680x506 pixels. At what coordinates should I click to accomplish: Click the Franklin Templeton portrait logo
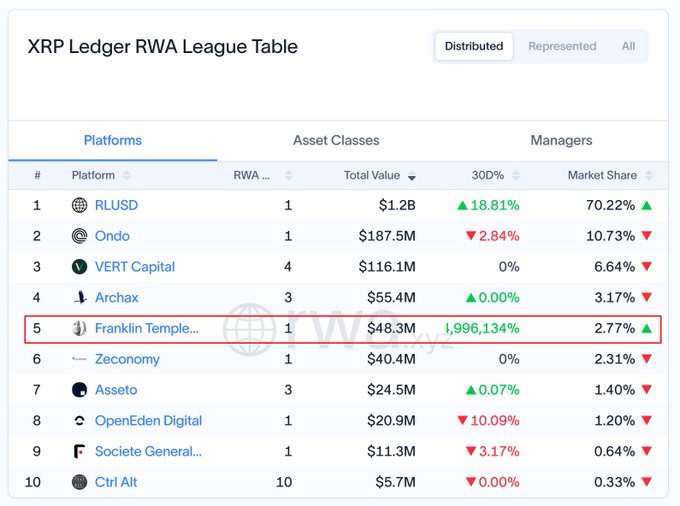(79, 328)
